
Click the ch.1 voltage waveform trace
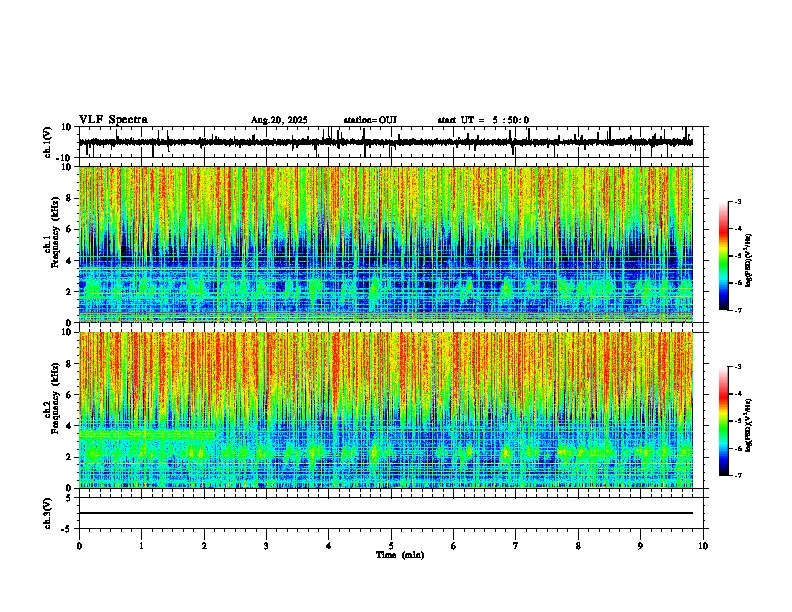385,142
